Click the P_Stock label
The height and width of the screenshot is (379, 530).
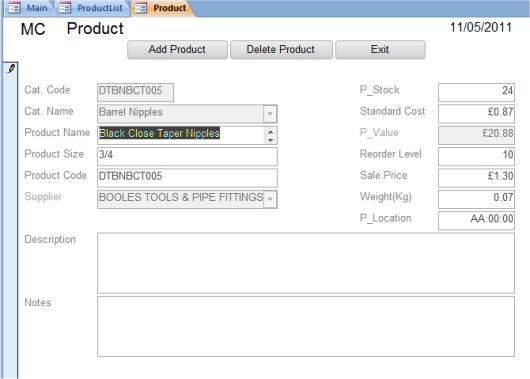pos(380,90)
